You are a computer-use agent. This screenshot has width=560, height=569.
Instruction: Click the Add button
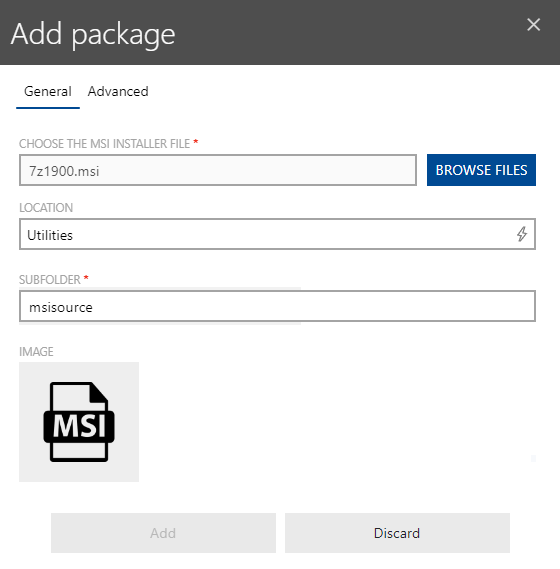tap(163, 533)
